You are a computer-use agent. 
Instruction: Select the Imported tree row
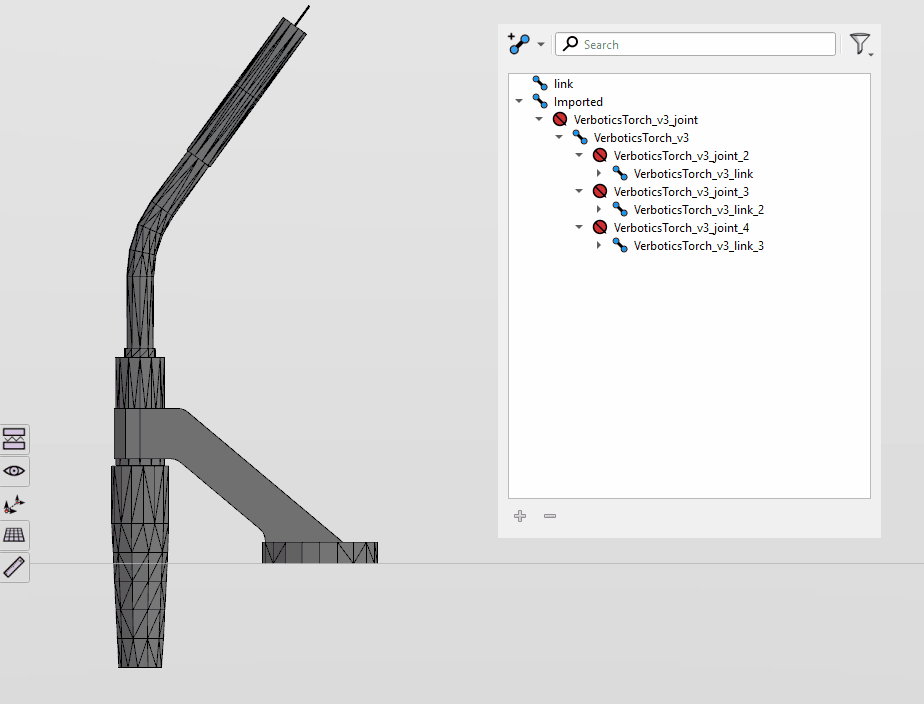click(689, 102)
